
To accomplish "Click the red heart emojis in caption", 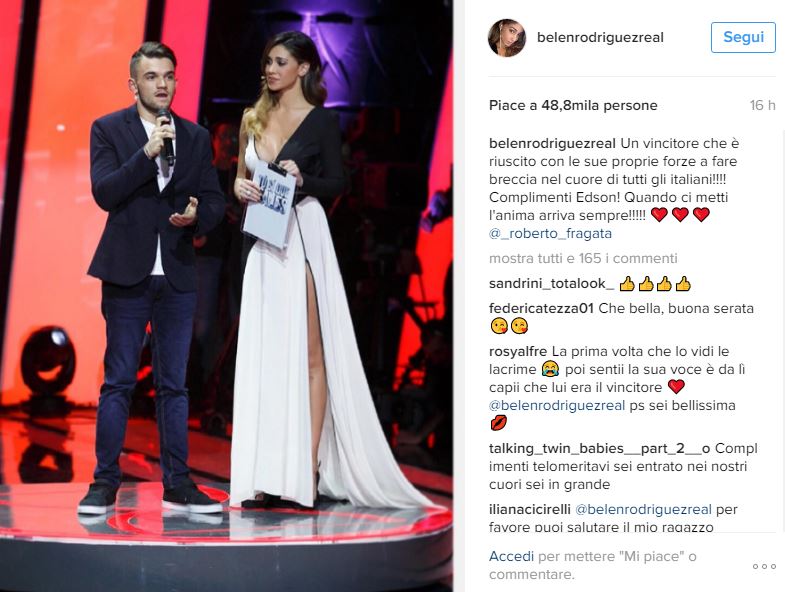I will click(680, 215).
